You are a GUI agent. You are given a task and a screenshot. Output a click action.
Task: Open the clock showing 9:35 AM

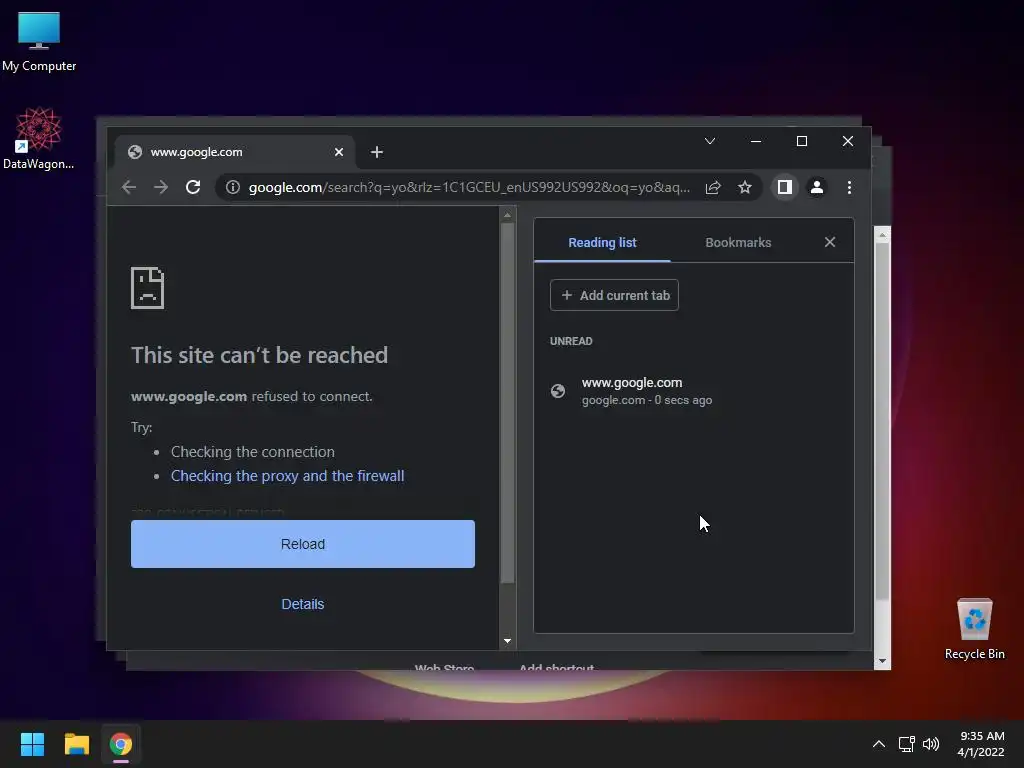click(981, 744)
